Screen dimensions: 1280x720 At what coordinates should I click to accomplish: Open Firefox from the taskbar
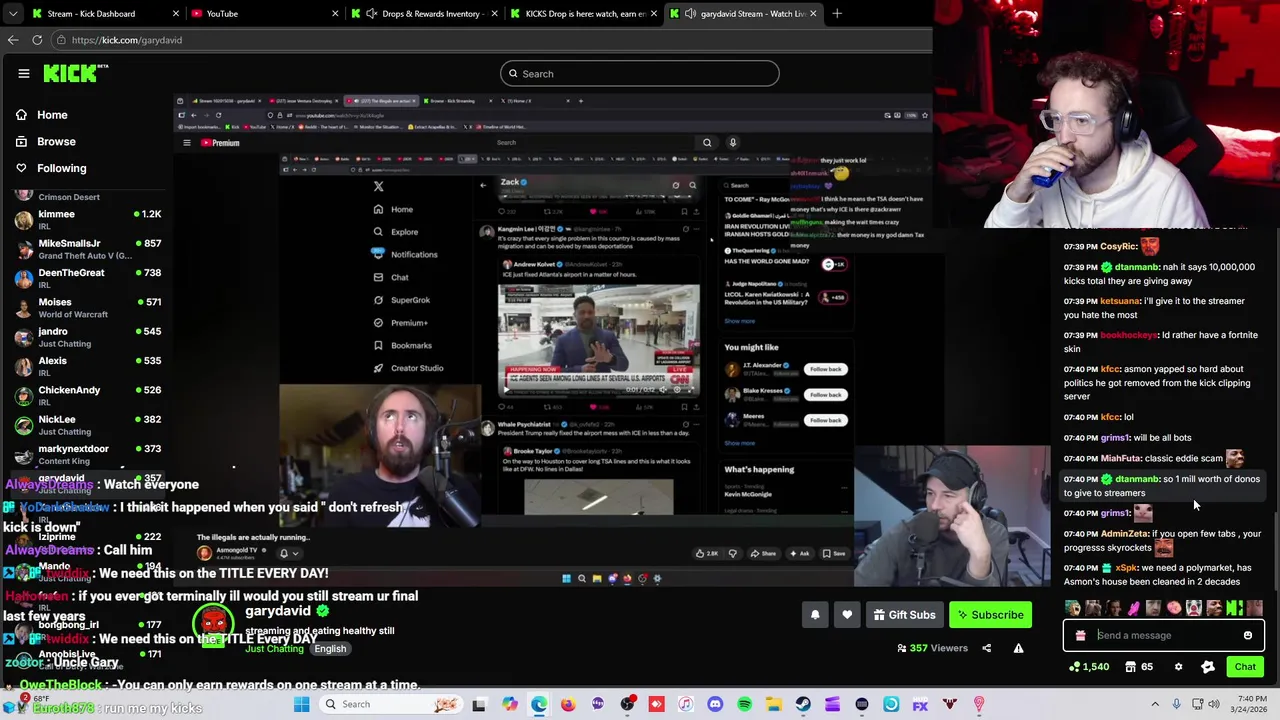(568, 704)
